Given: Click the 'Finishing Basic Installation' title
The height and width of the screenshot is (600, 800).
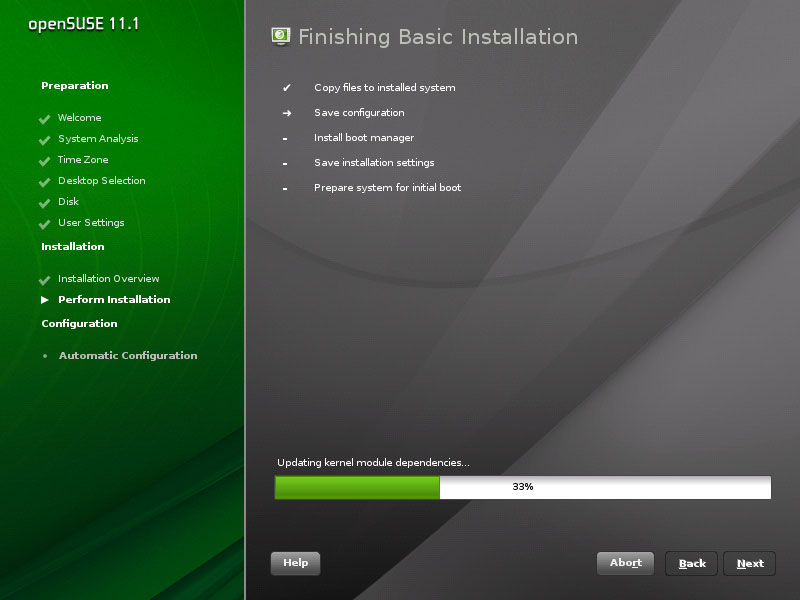Looking at the screenshot, I should click(x=438, y=37).
